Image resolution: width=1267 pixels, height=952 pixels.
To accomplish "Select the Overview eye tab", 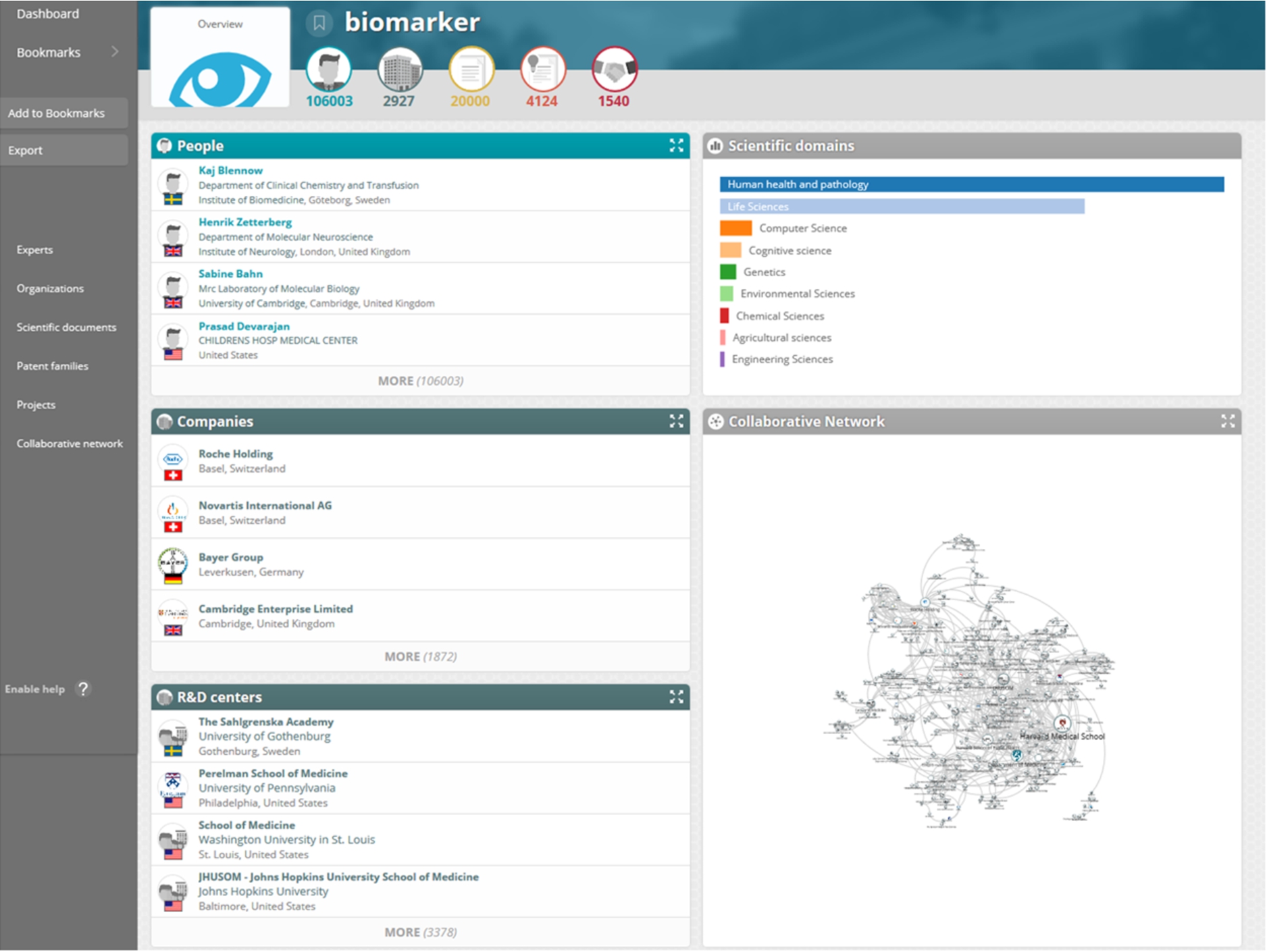I will pyautogui.click(x=220, y=57).
